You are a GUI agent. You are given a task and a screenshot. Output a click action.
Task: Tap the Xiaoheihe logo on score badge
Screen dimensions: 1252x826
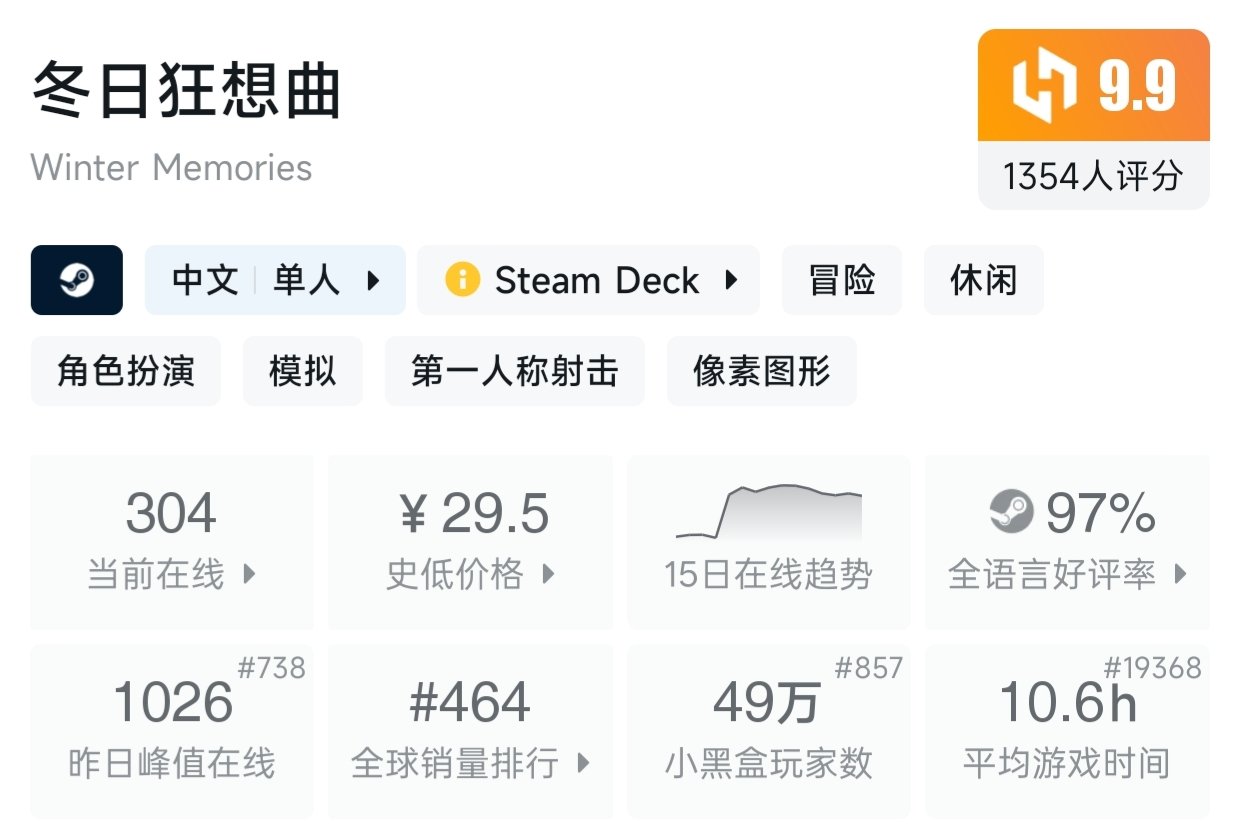[x=1042, y=86]
